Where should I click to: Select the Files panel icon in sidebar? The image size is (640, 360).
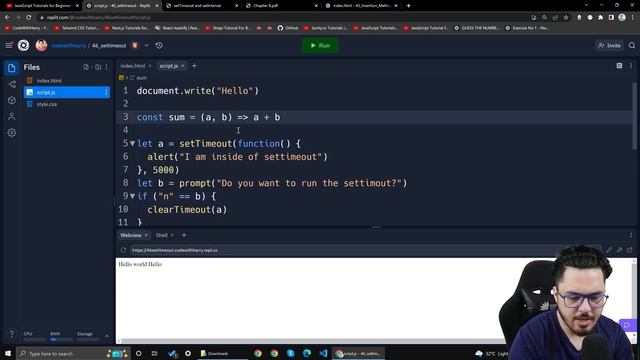pyautogui.click(x=11, y=68)
